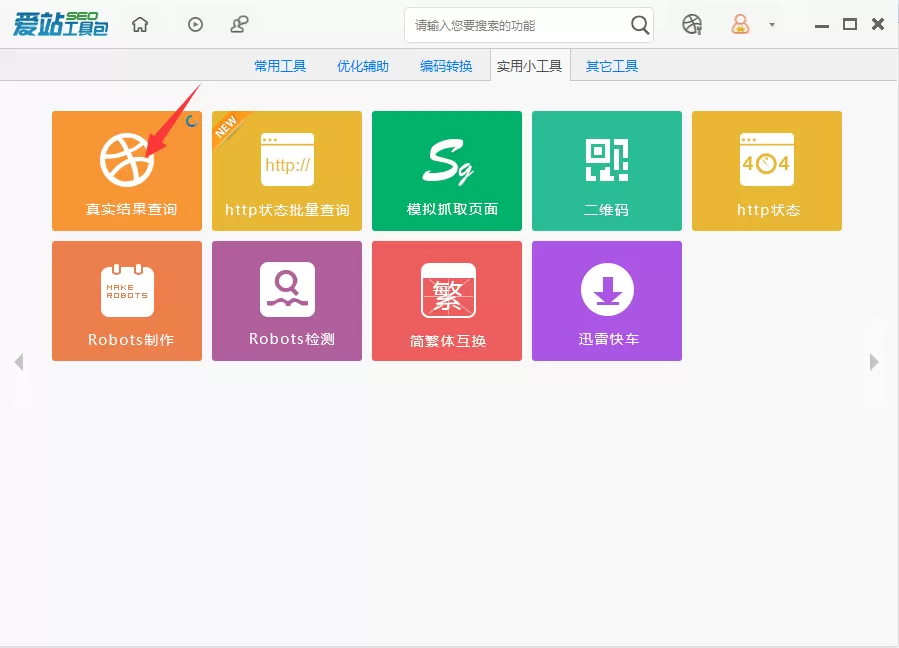Screen dimensions: 899x648
Task: Switch to the 优化辅助 tab
Action: click(363, 66)
